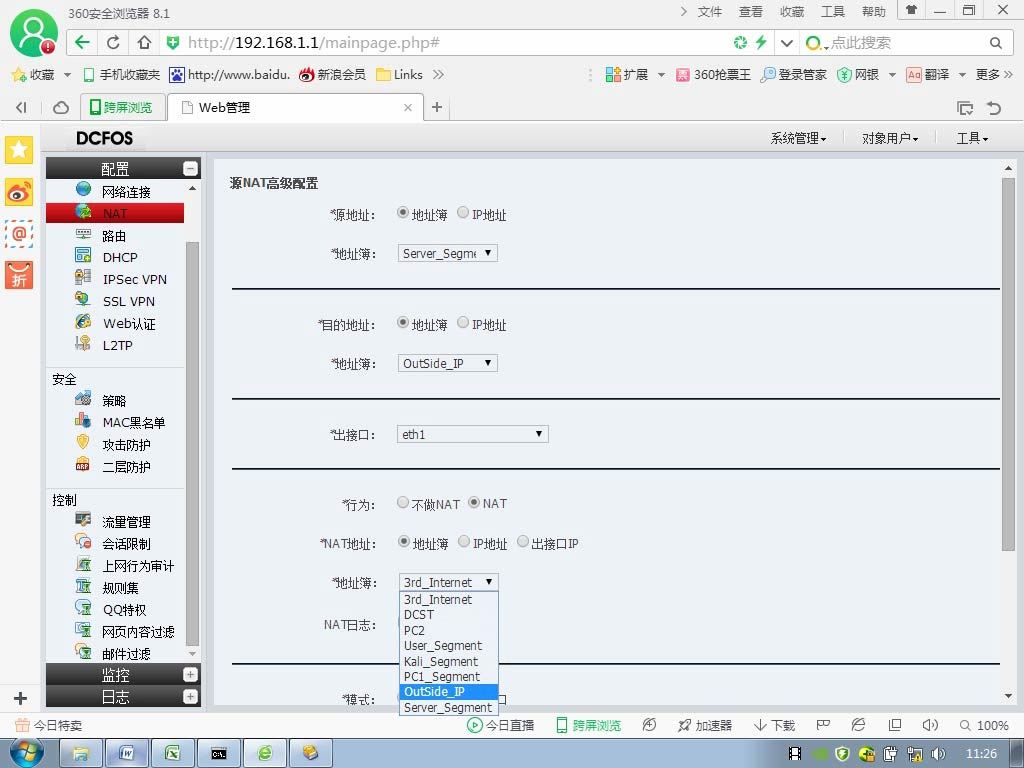Image resolution: width=1024 pixels, height=768 pixels.
Task: Choose DCST from address list
Action: pos(449,615)
